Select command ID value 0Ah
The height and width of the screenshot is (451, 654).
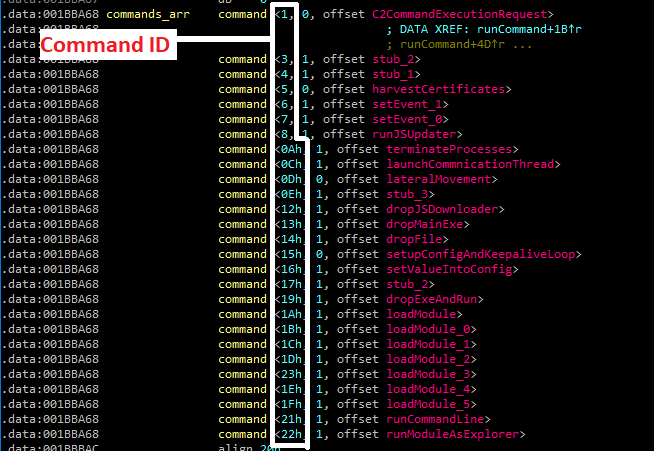291,149
